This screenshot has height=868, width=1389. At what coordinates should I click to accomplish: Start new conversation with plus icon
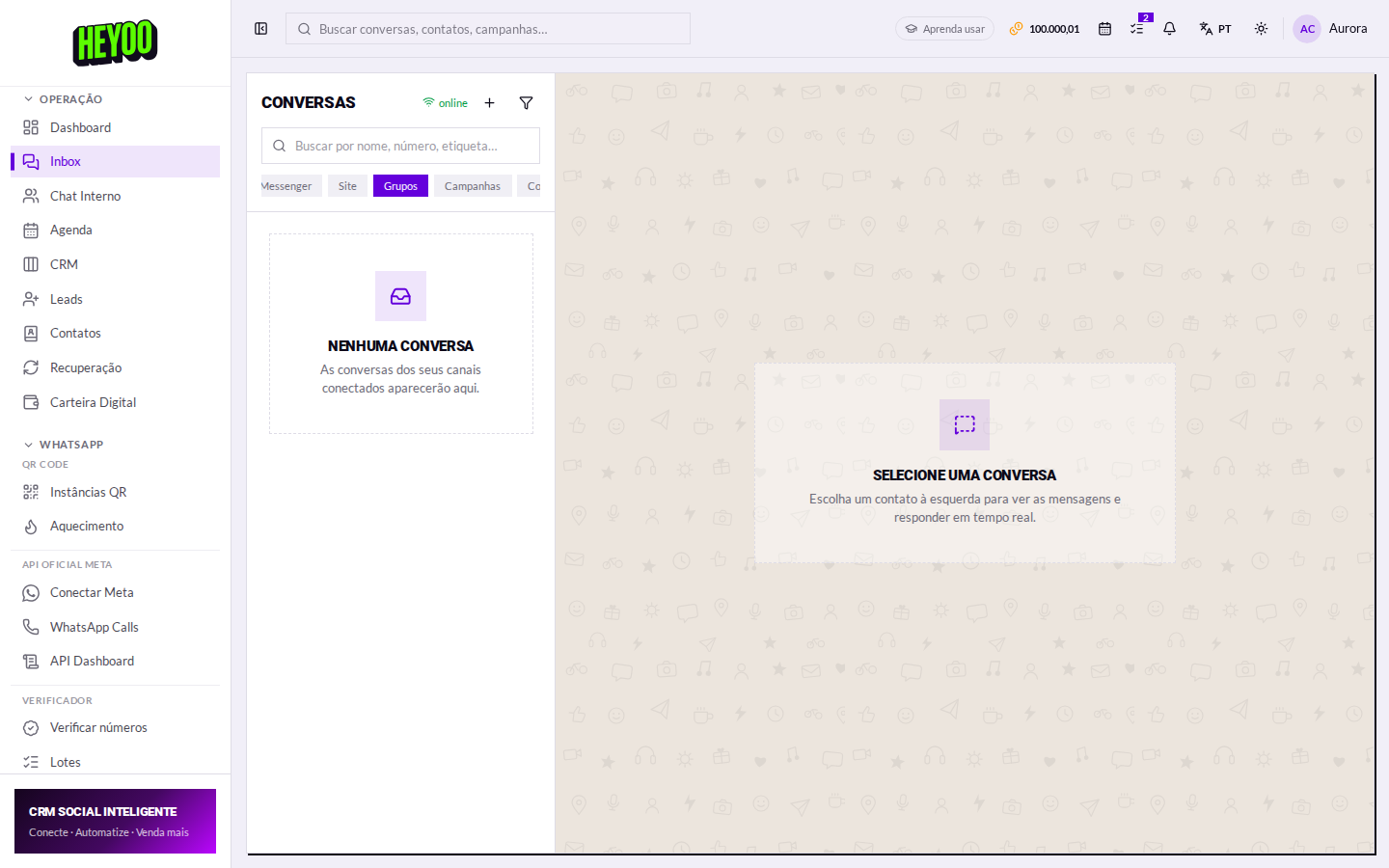(489, 103)
